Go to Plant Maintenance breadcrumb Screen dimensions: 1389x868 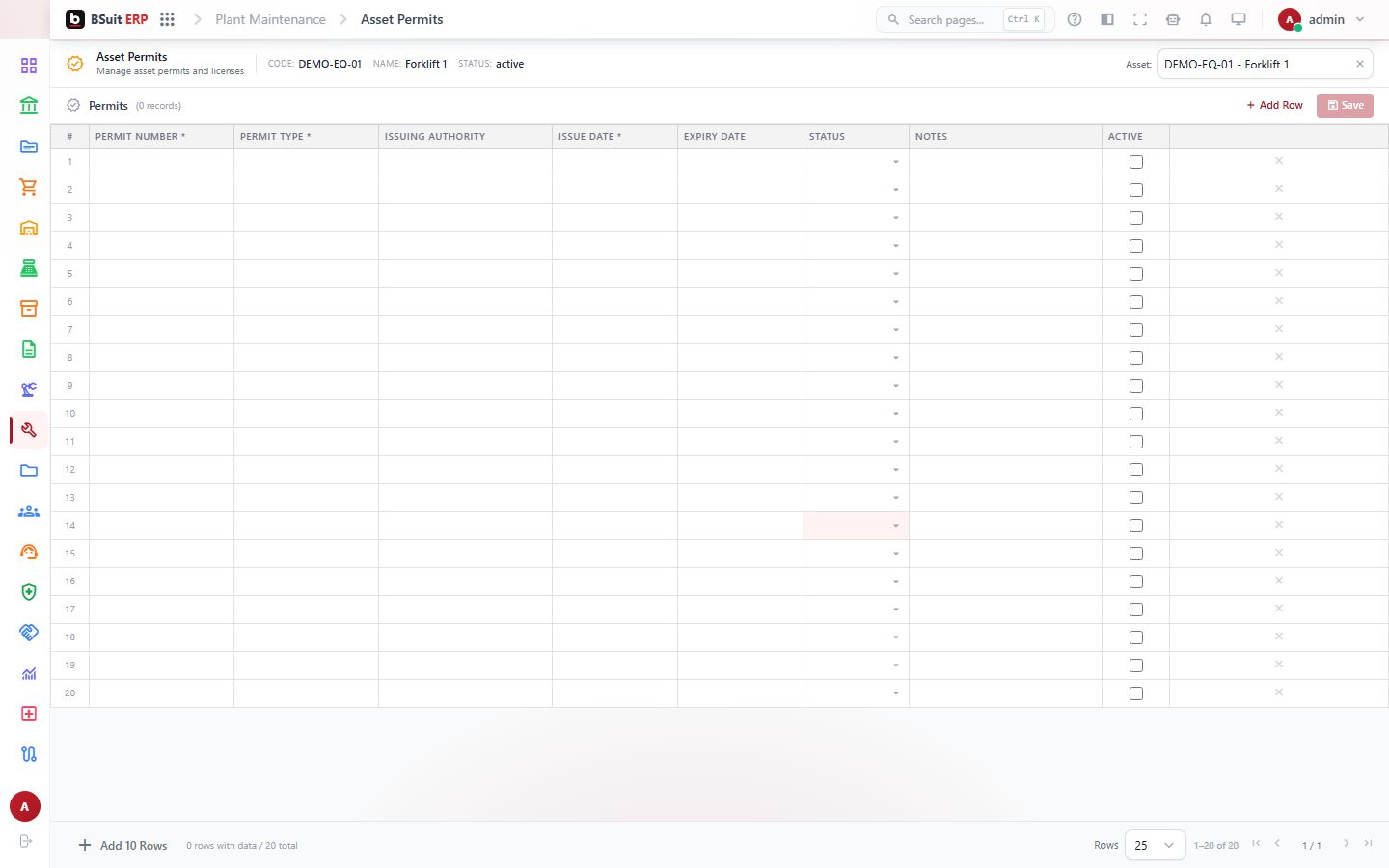click(270, 19)
